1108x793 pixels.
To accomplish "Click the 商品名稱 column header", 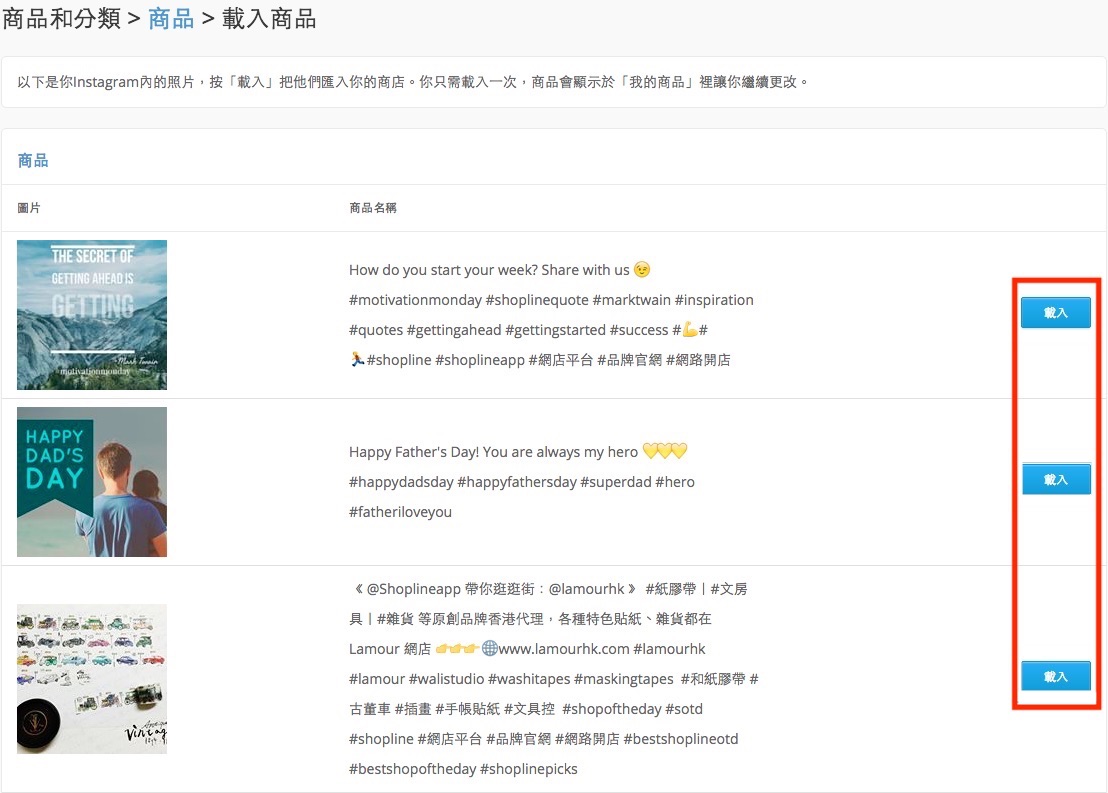I will (x=372, y=208).
